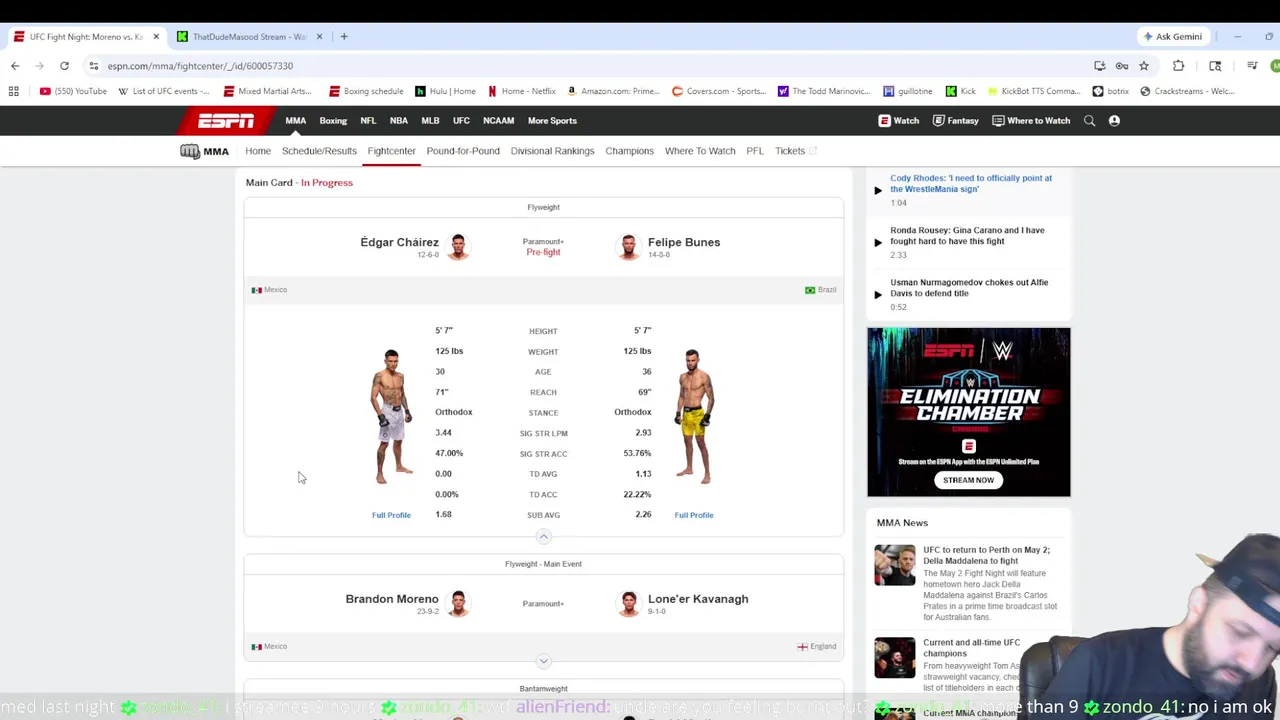Screen dimensions: 1280x720
Task: Open the Boxing schedule bookmark
Action: click(365, 91)
